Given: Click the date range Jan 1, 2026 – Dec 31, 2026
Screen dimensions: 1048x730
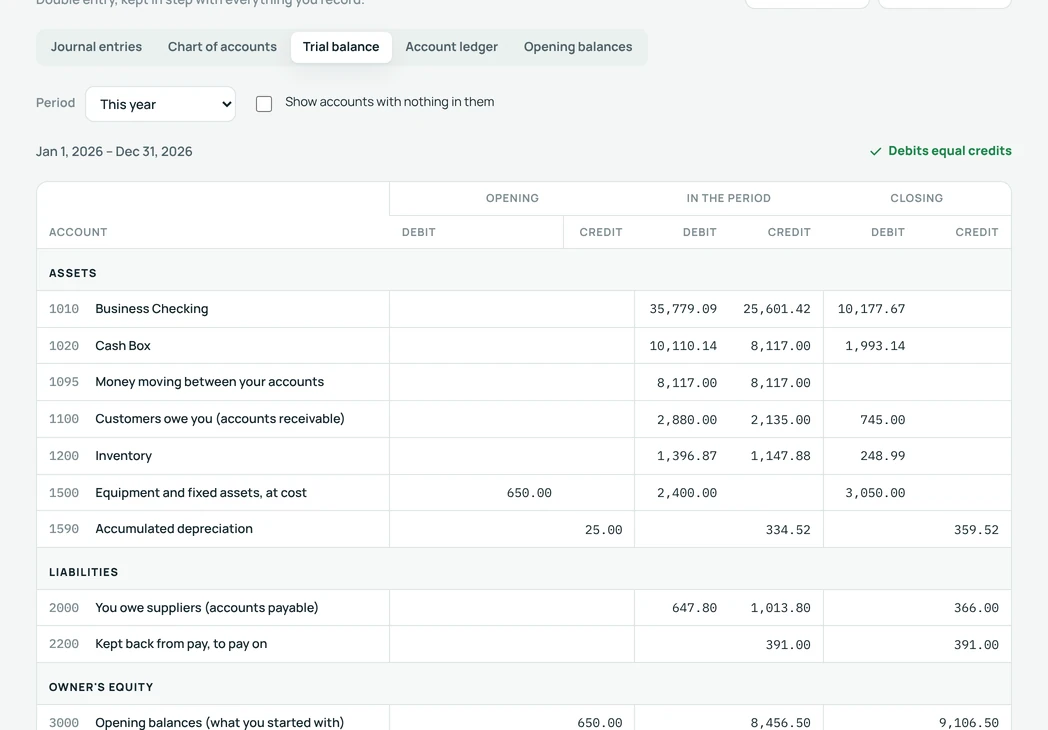Looking at the screenshot, I should (x=114, y=152).
